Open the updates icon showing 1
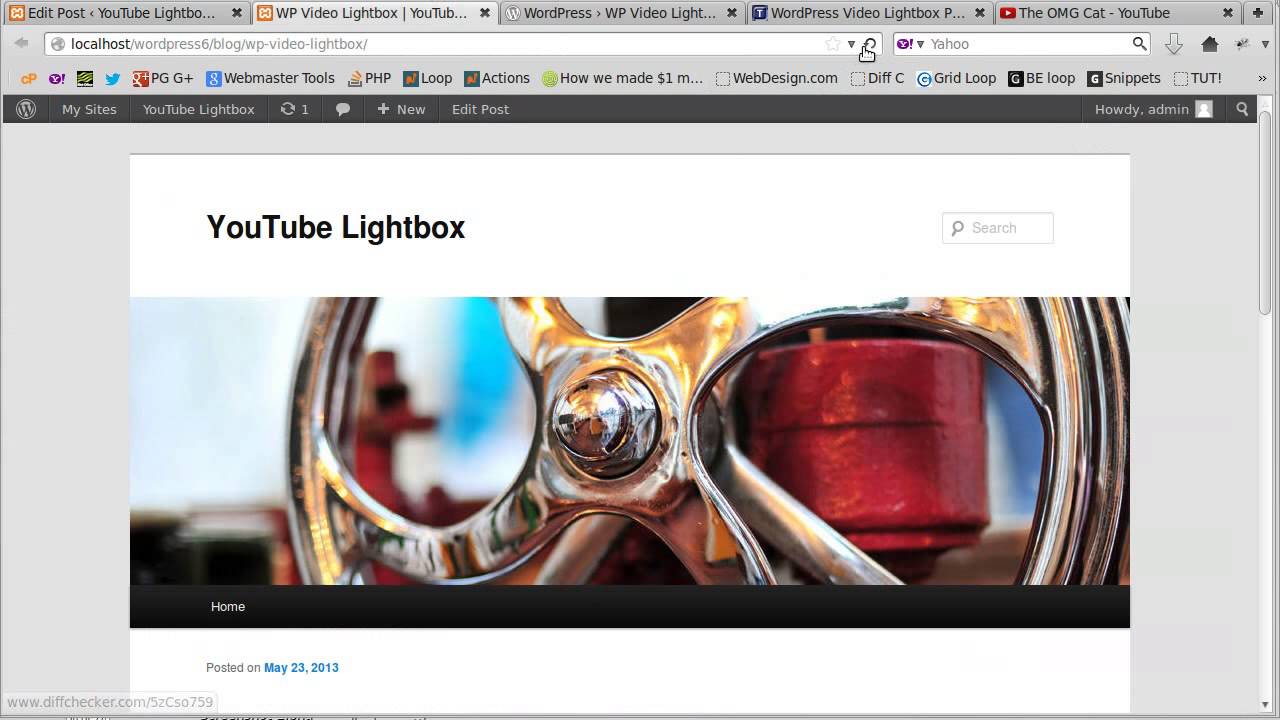Viewport: 1280px width, 720px height. (x=295, y=109)
